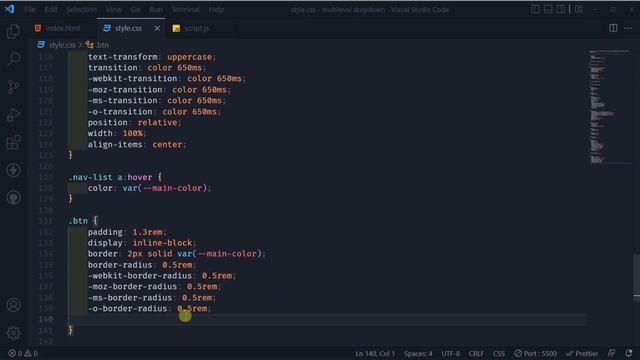Open the Extensions view
The width and height of the screenshot is (640, 360).
(13, 142)
